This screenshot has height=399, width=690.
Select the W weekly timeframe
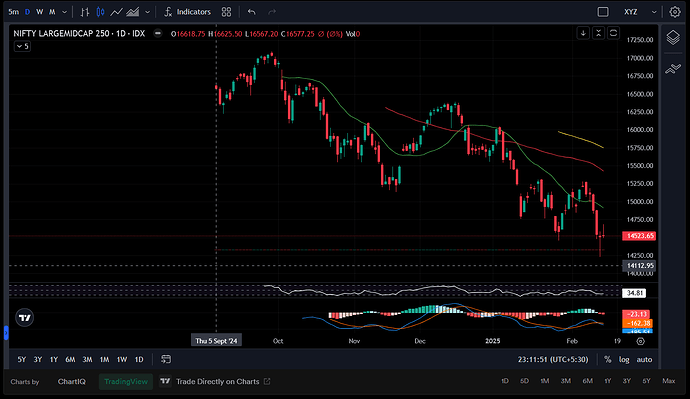coord(40,12)
